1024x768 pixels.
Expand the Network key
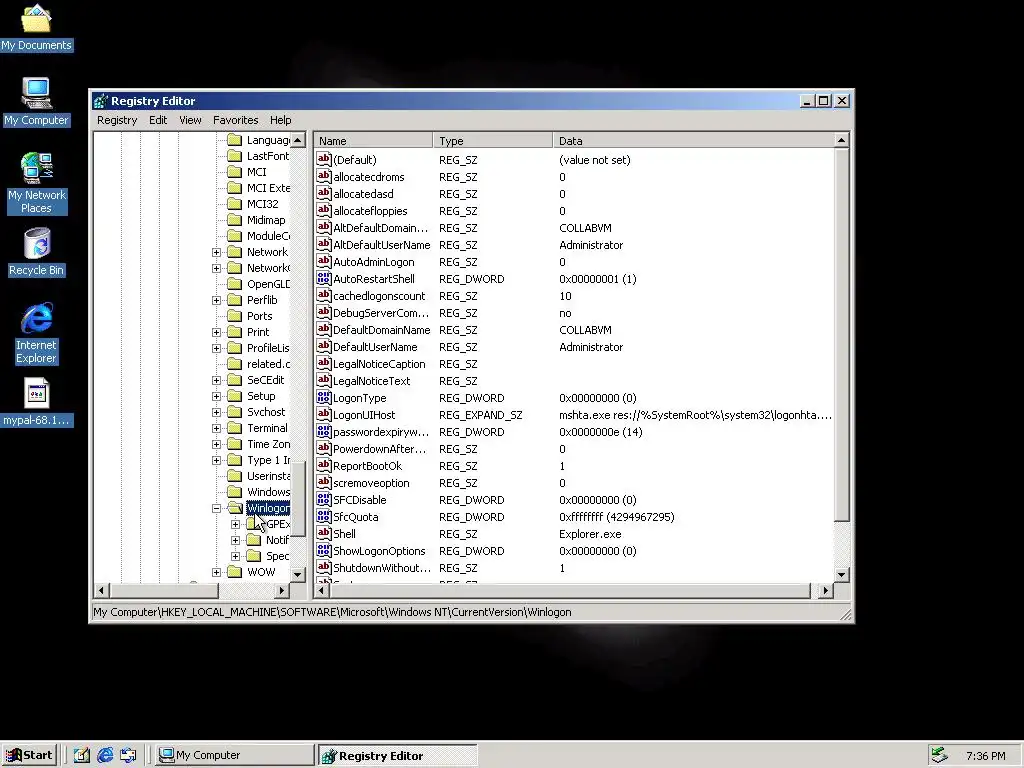click(216, 252)
